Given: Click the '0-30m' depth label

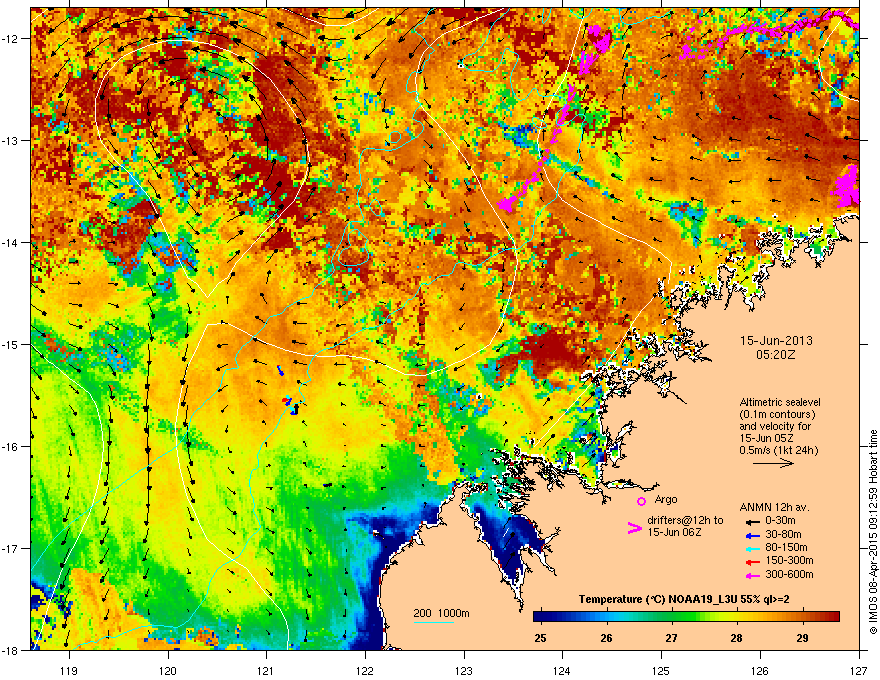Looking at the screenshot, I should pos(780,521).
